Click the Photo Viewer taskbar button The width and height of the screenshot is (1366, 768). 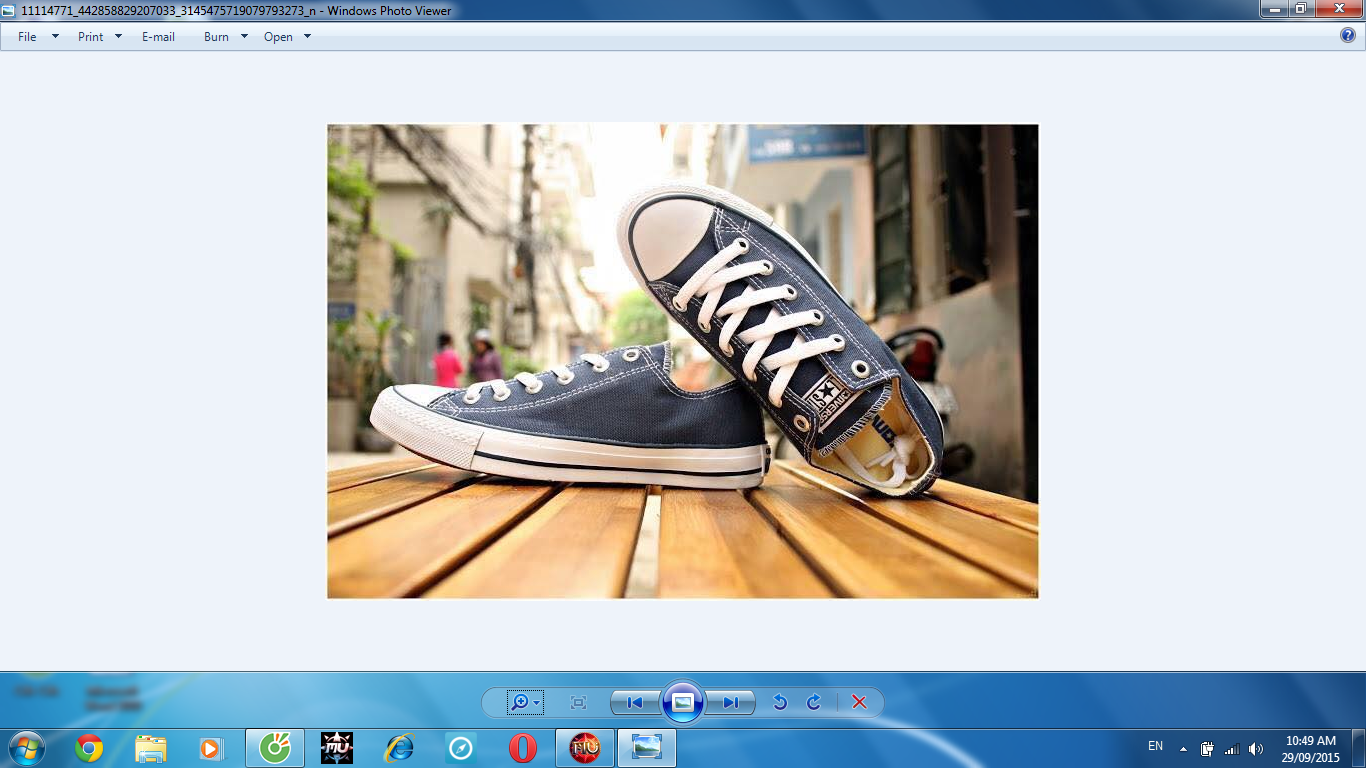pos(647,748)
